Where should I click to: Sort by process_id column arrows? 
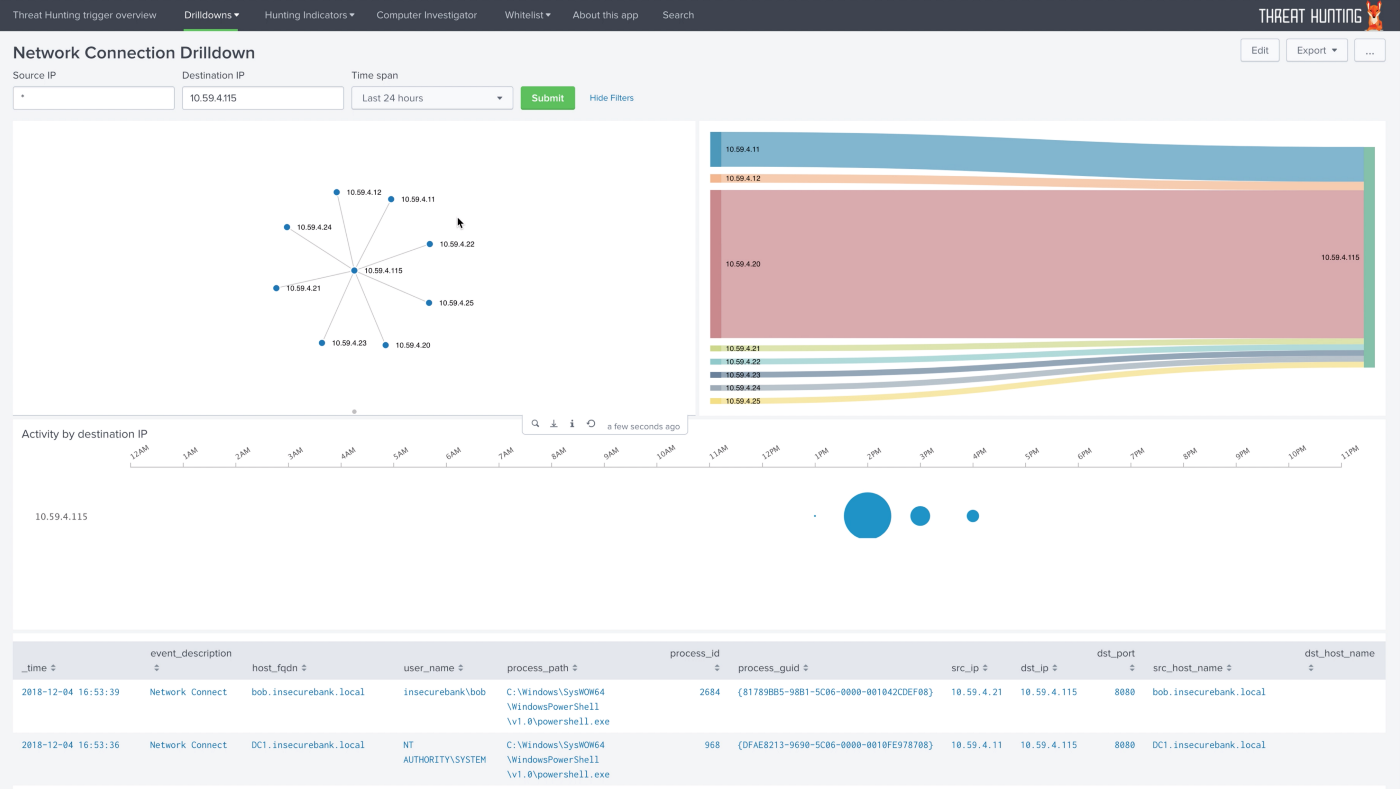click(716, 668)
